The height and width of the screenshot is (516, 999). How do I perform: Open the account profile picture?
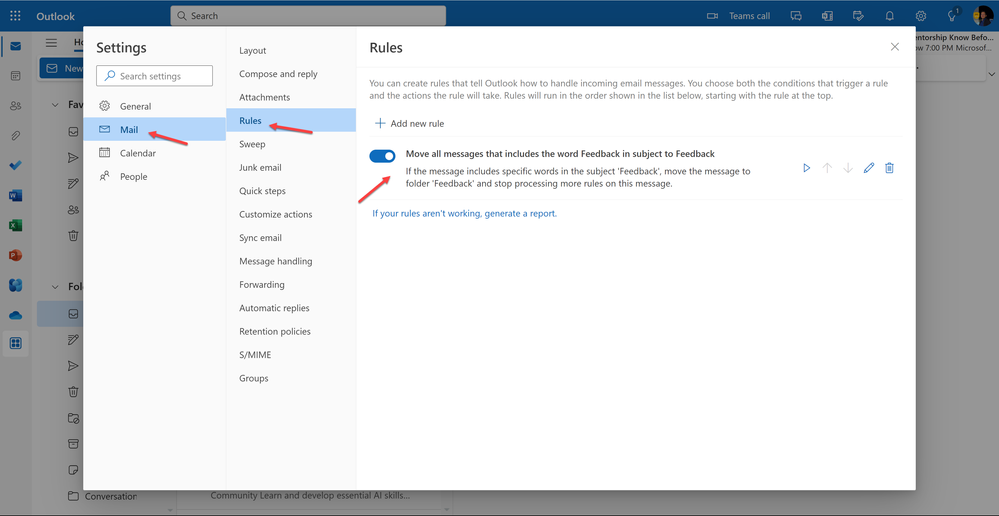tap(983, 16)
